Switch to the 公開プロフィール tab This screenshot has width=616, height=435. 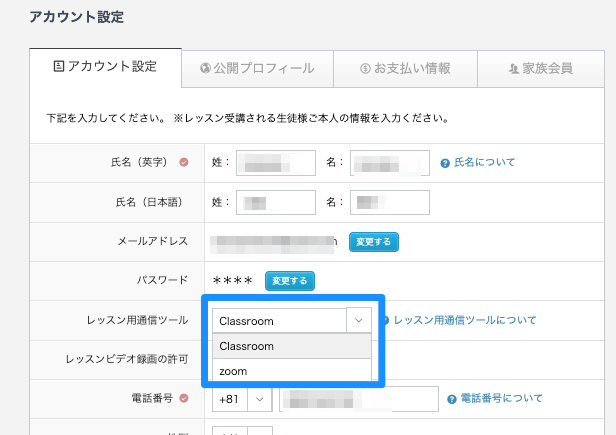pos(256,69)
